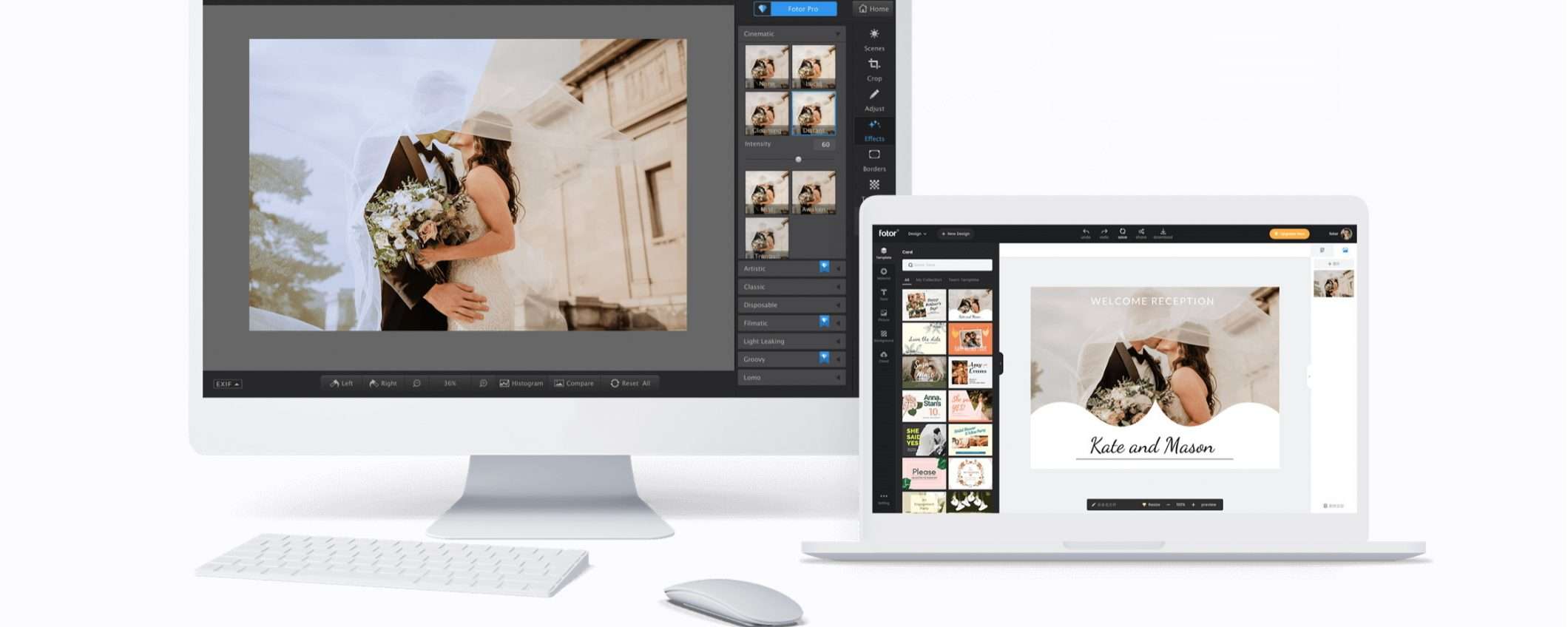Click New Design in the laptop window
The image size is (1568, 627).
tap(956, 234)
